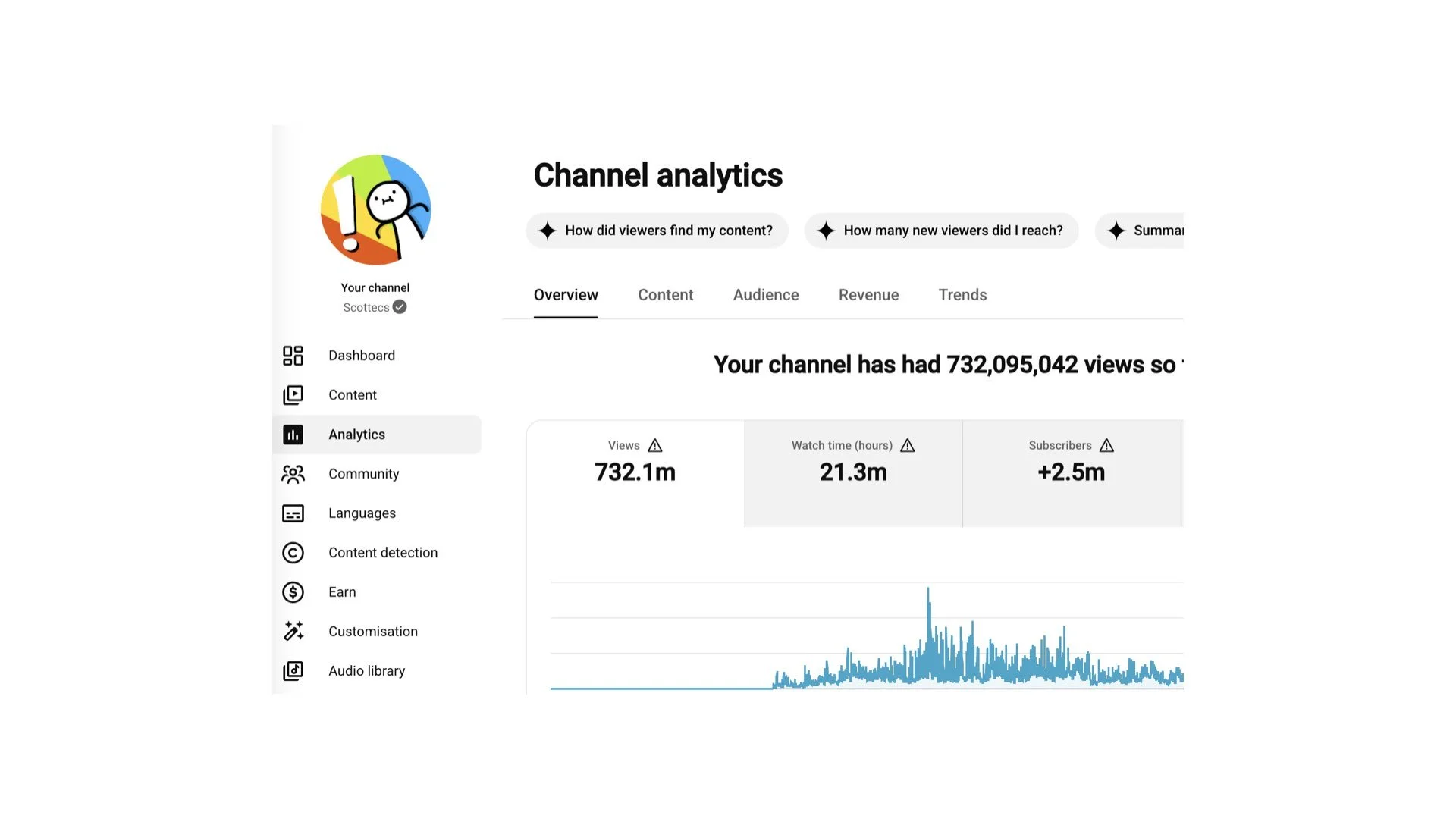Screen dimensions: 1456x819
Task: Click the Audio library music icon
Action: pyautogui.click(x=293, y=671)
